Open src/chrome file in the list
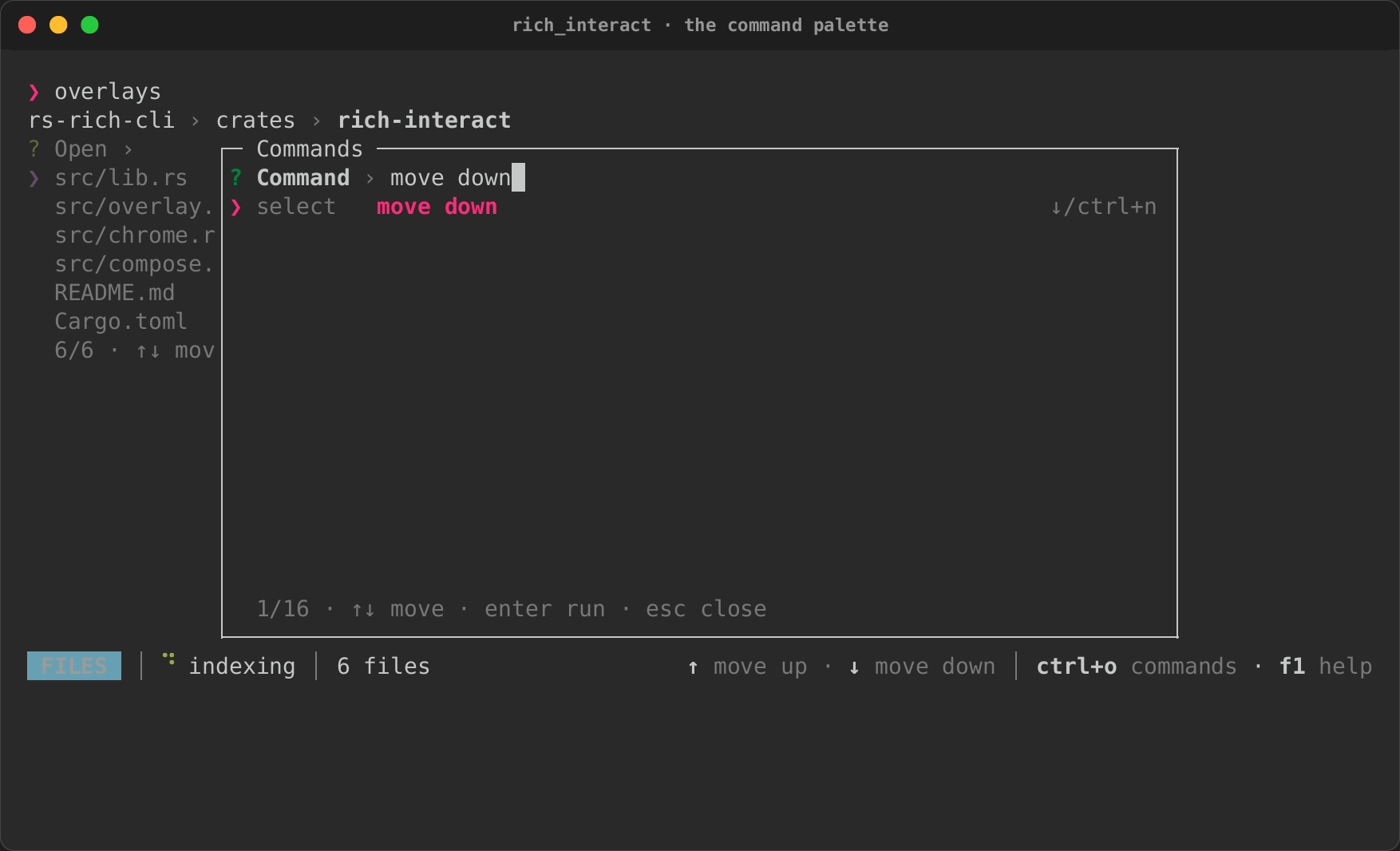 coord(134,236)
